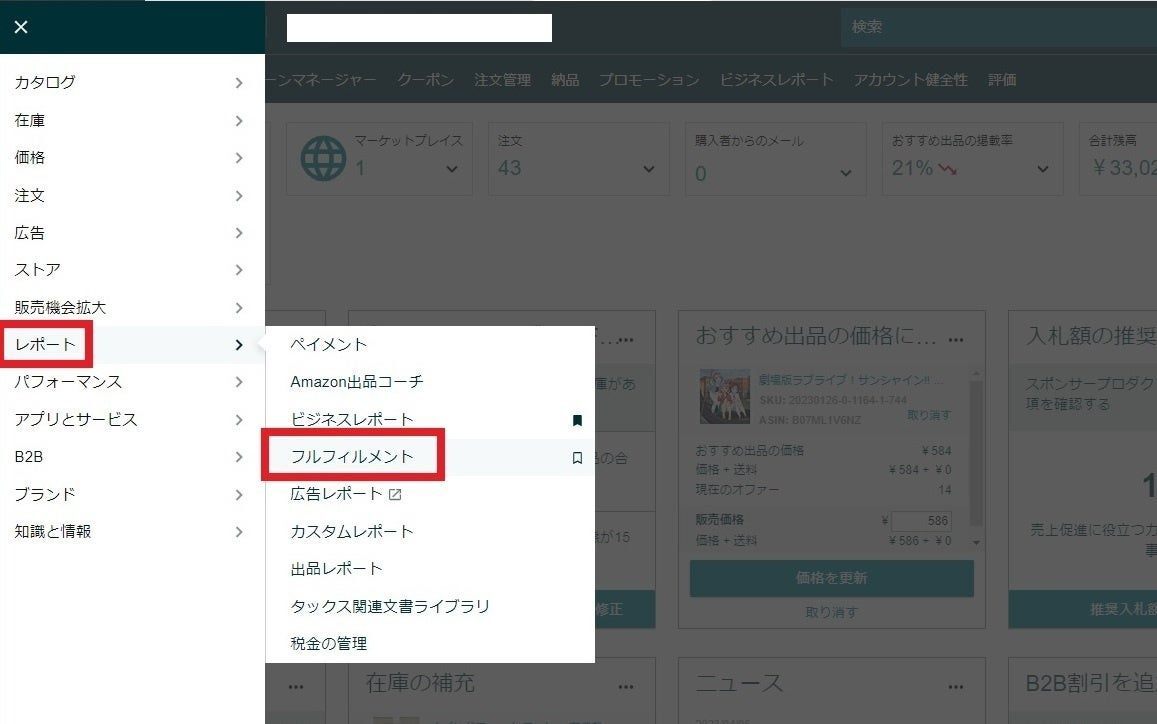Open アカウント健全性 in the top navigation
1157x724 pixels.
tap(911, 80)
